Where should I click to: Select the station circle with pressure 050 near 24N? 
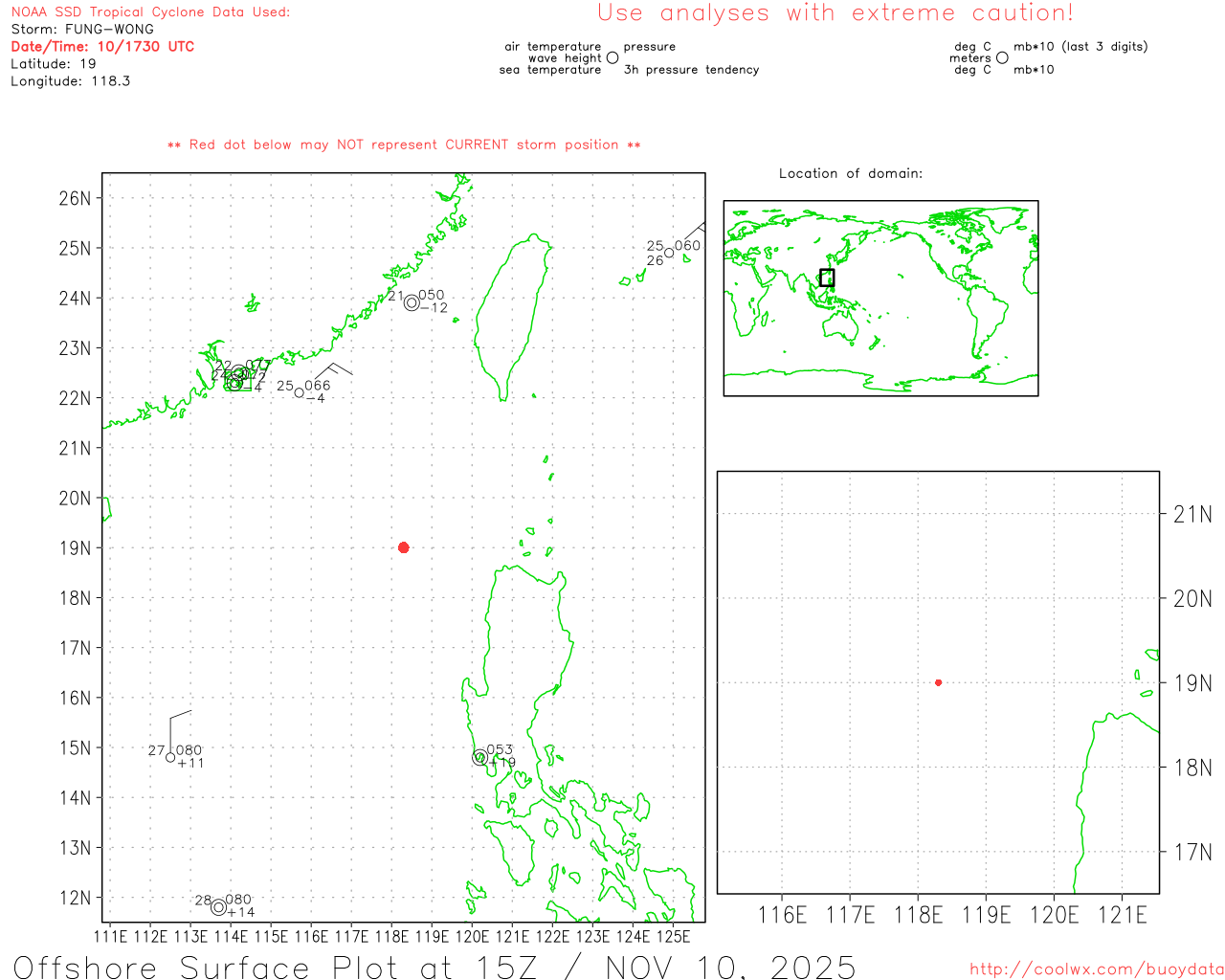click(x=412, y=302)
